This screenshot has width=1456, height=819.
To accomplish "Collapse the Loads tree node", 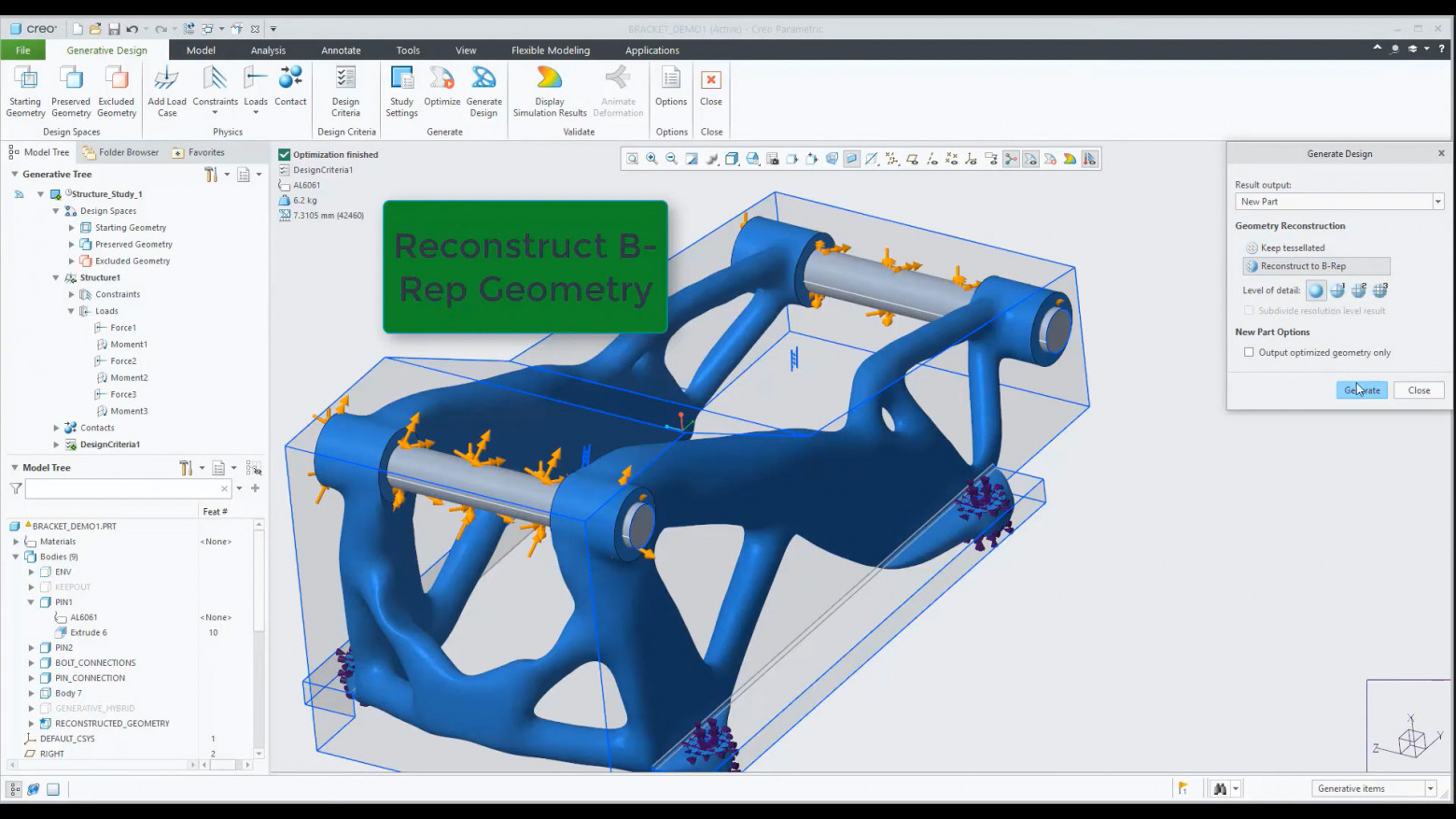I will pyautogui.click(x=72, y=311).
